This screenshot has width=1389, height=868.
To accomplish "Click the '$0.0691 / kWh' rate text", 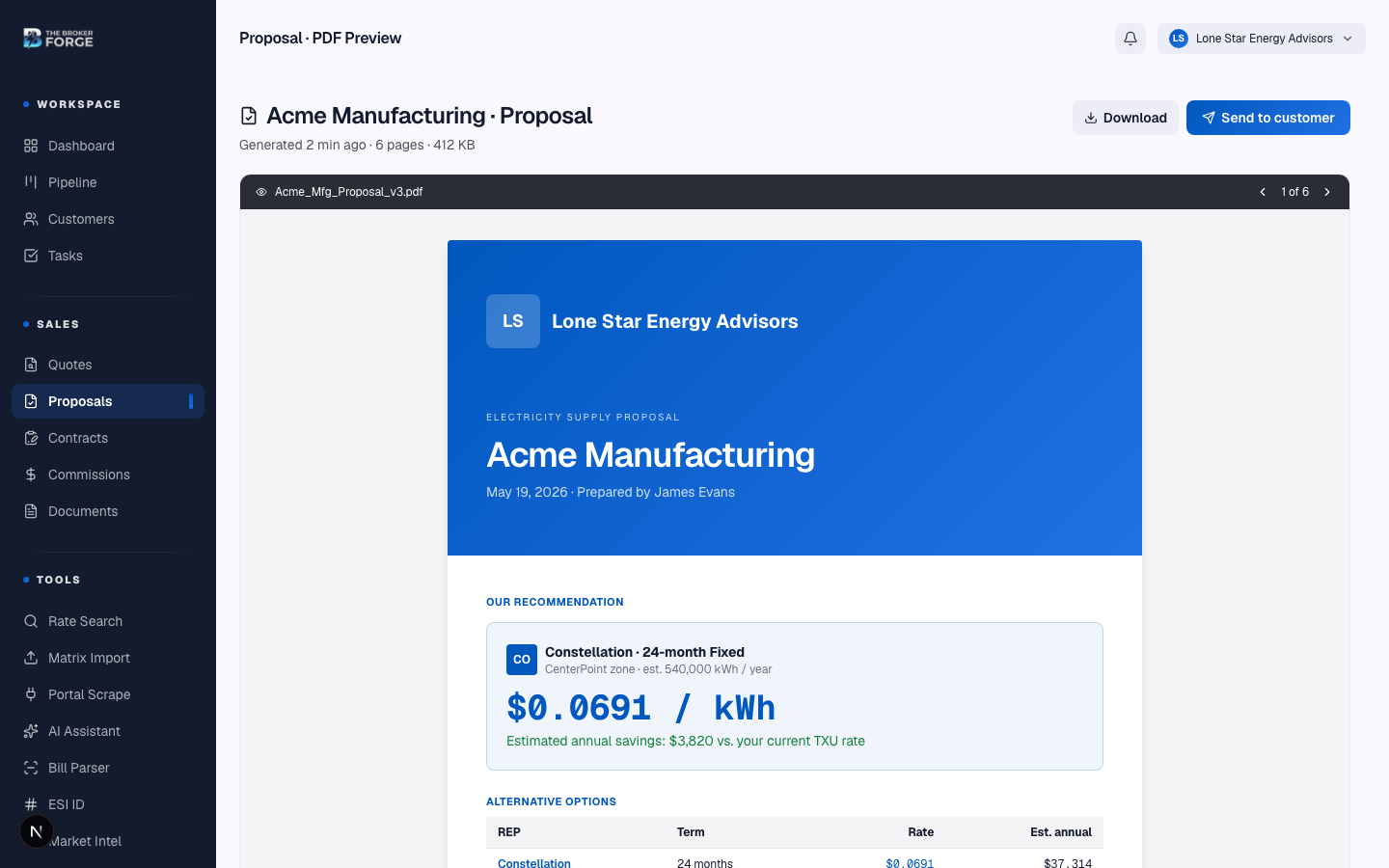I will [640, 708].
